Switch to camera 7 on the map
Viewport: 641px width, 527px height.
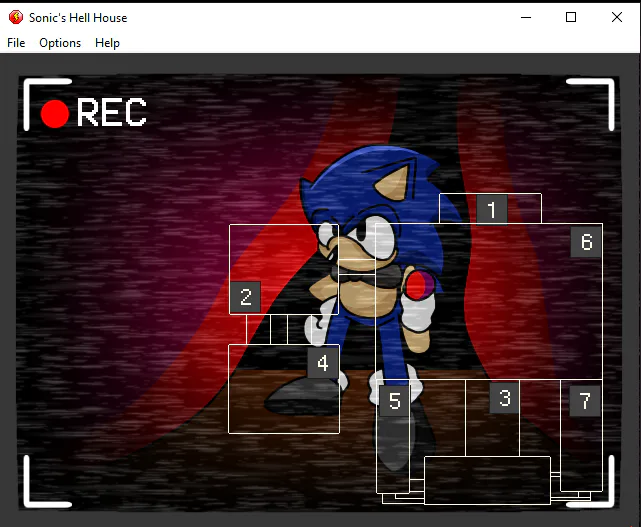(585, 401)
